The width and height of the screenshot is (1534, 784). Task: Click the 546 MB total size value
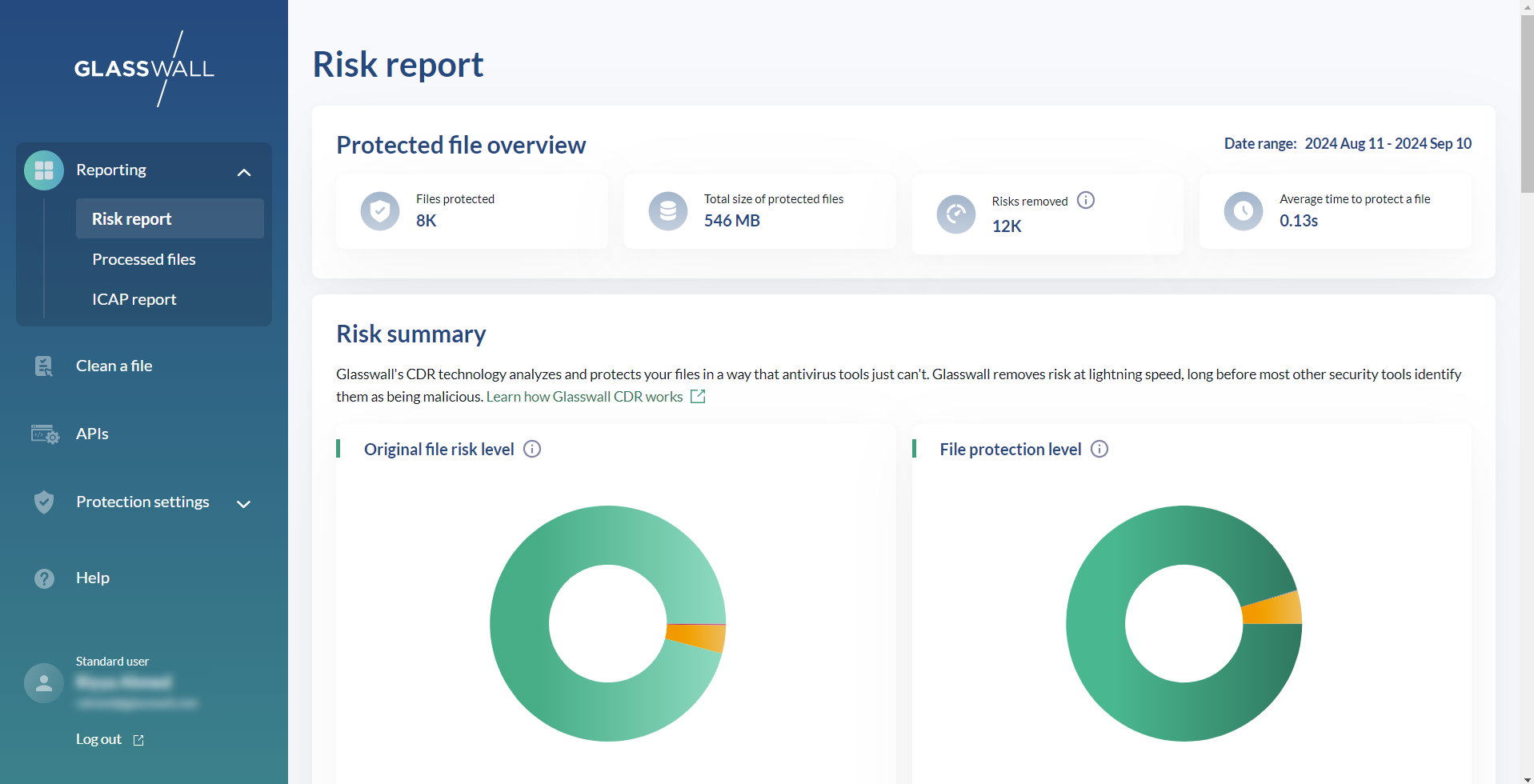[731, 221]
